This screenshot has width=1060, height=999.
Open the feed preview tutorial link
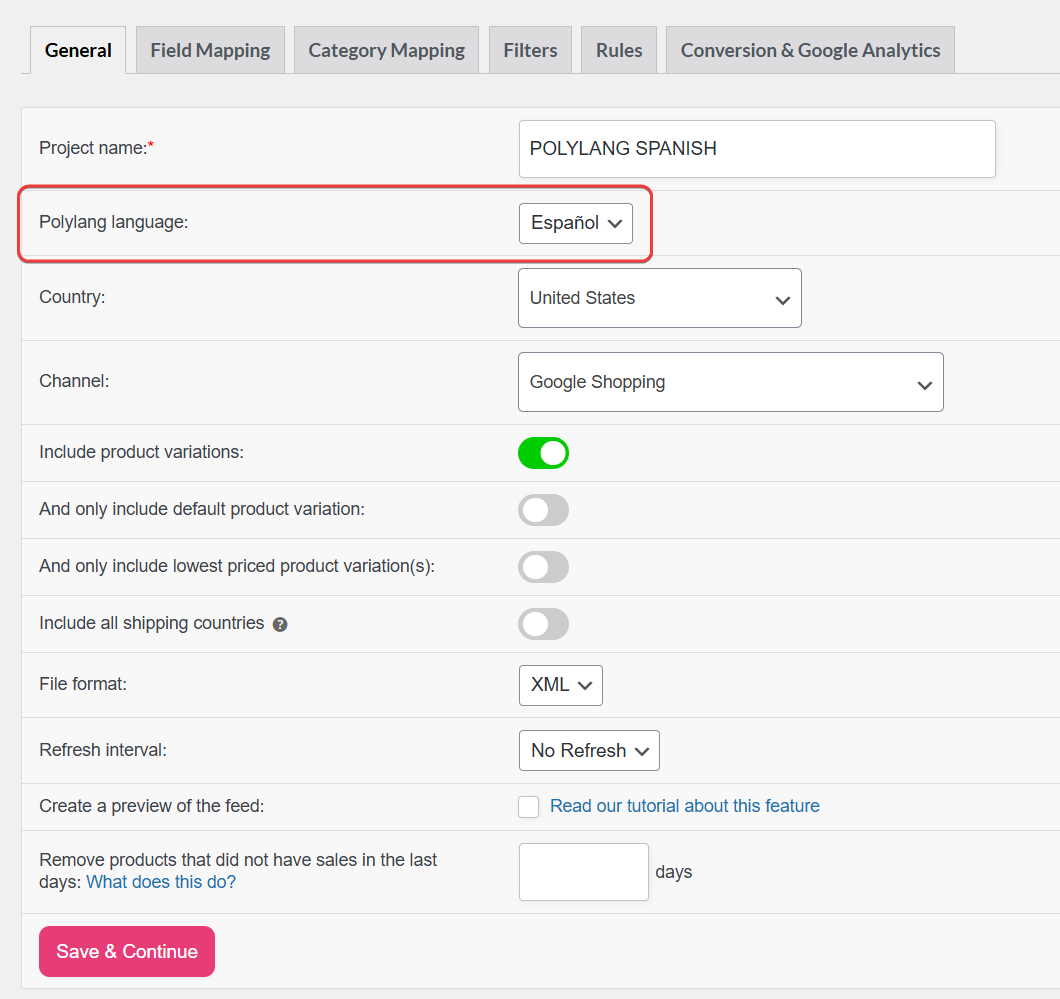pyautogui.click(x=684, y=806)
